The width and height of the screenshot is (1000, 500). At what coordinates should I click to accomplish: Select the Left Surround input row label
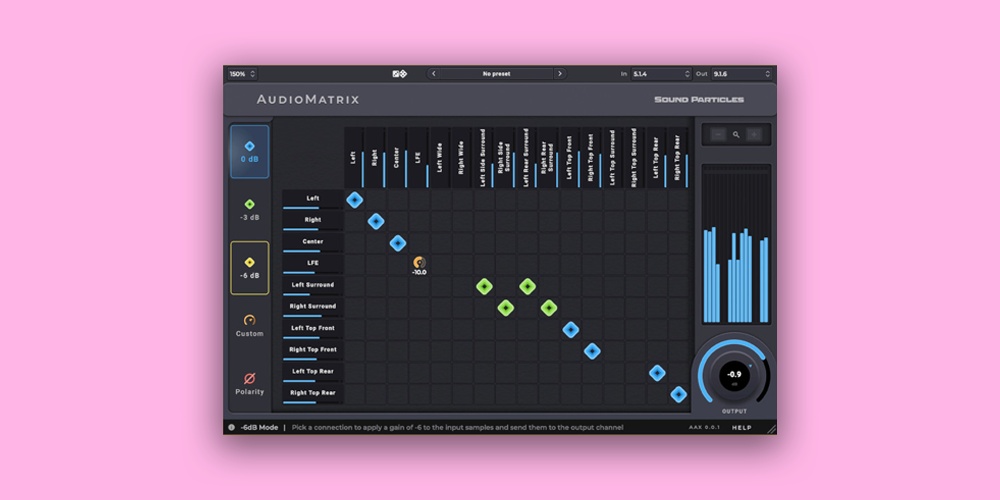click(x=313, y=285)
